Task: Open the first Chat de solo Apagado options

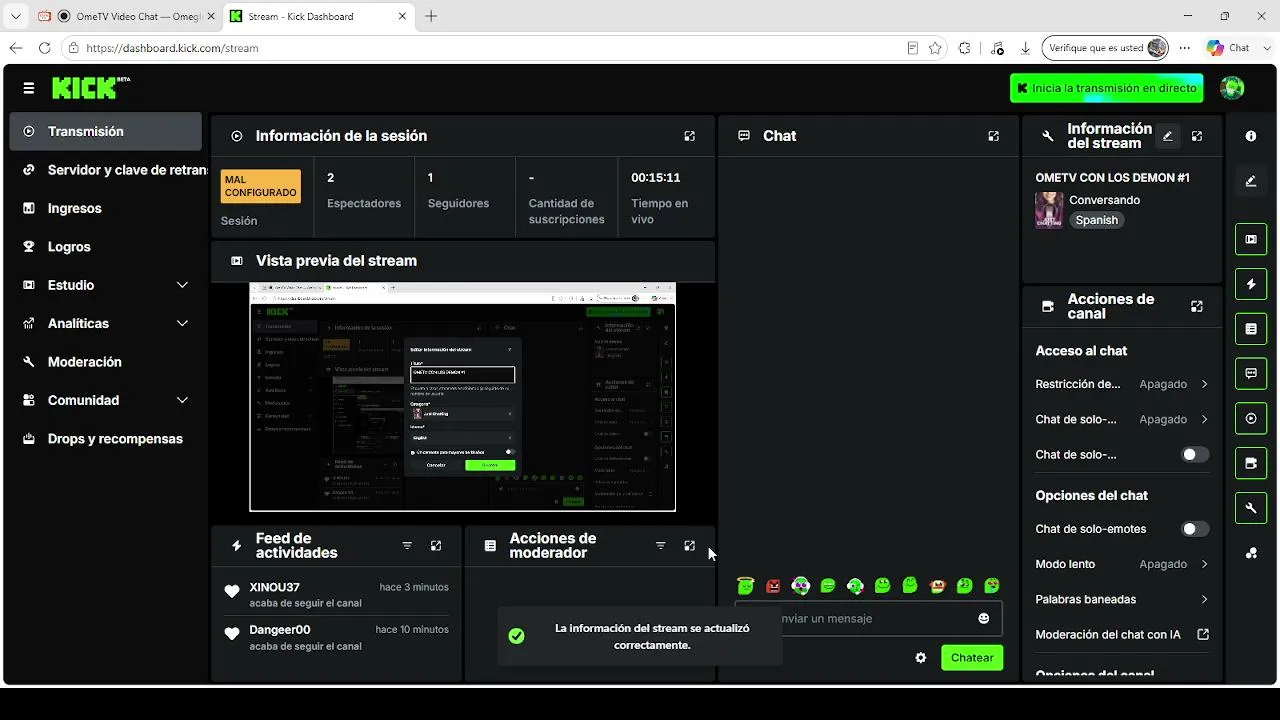Action: tap(1122, 420)
